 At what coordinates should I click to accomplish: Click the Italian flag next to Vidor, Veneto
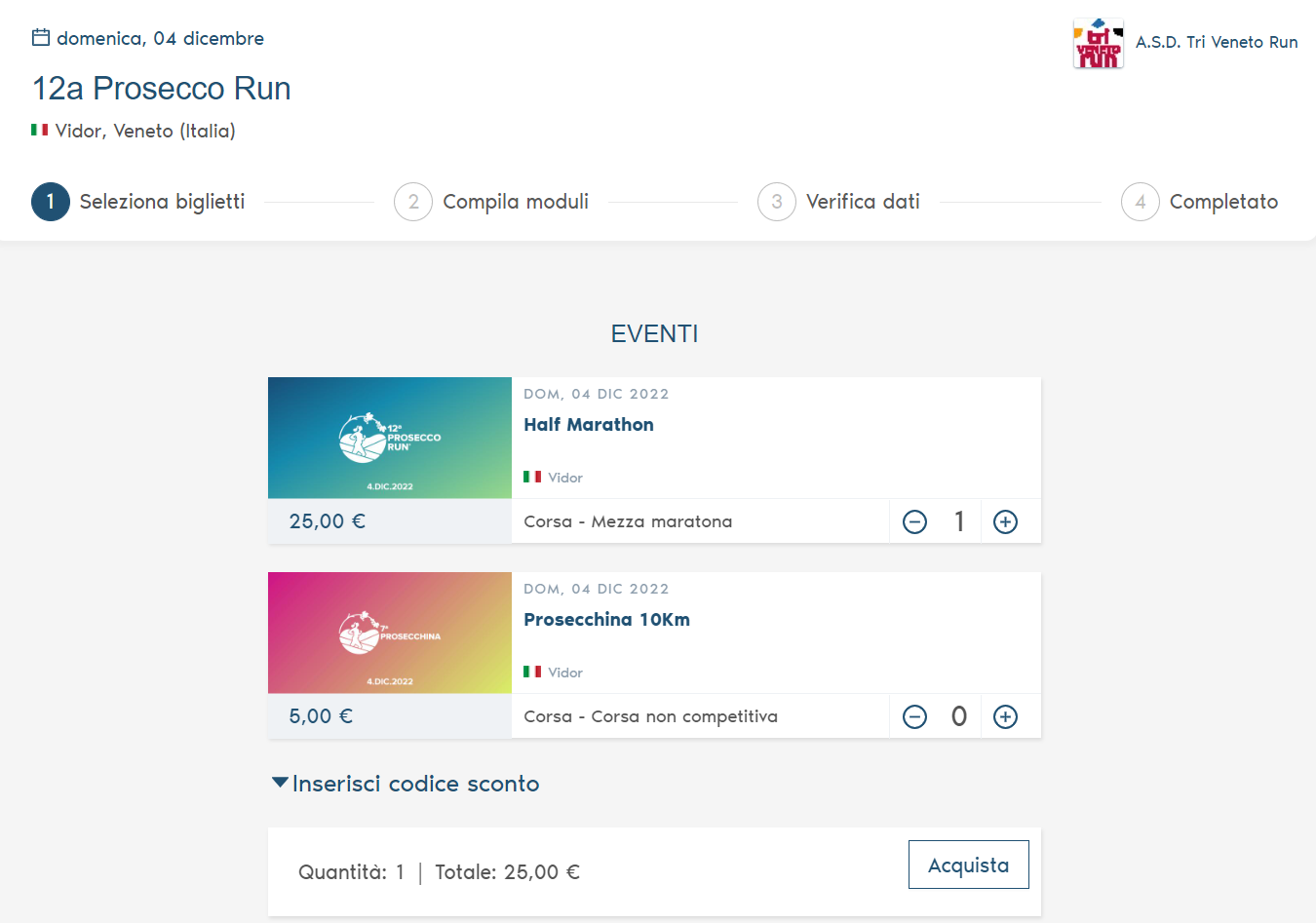[x=40, y=130]
